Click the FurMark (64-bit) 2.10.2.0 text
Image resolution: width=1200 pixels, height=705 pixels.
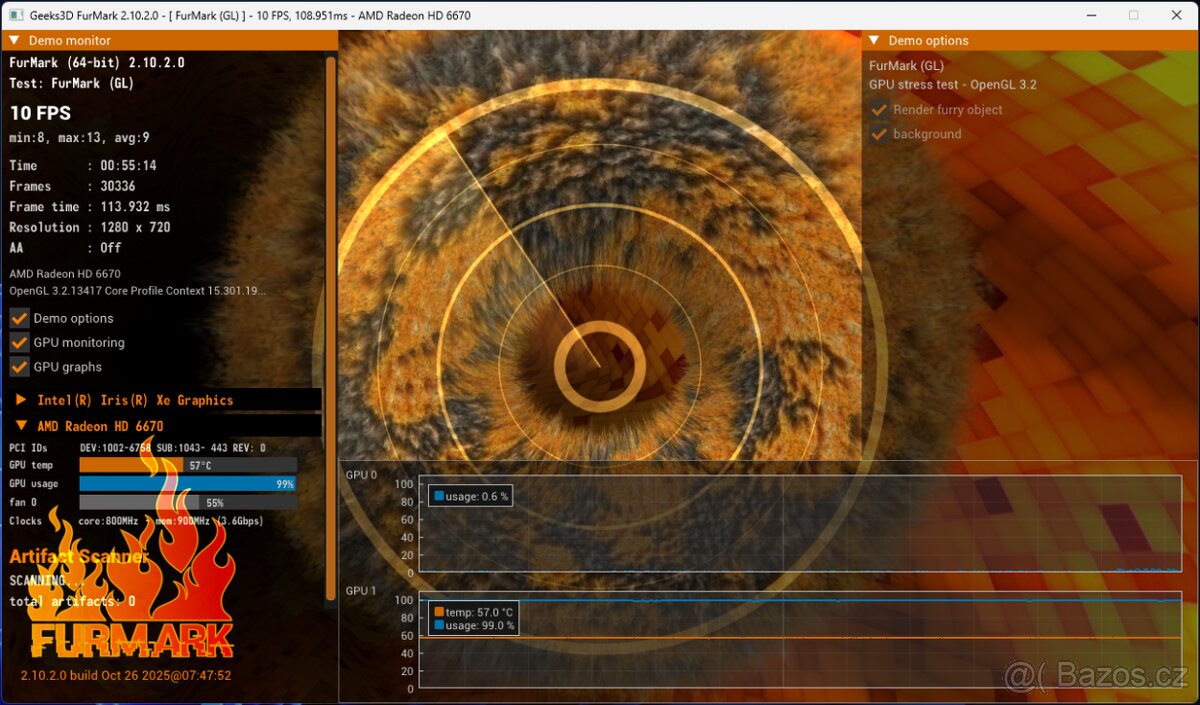(x=97, y=63)
